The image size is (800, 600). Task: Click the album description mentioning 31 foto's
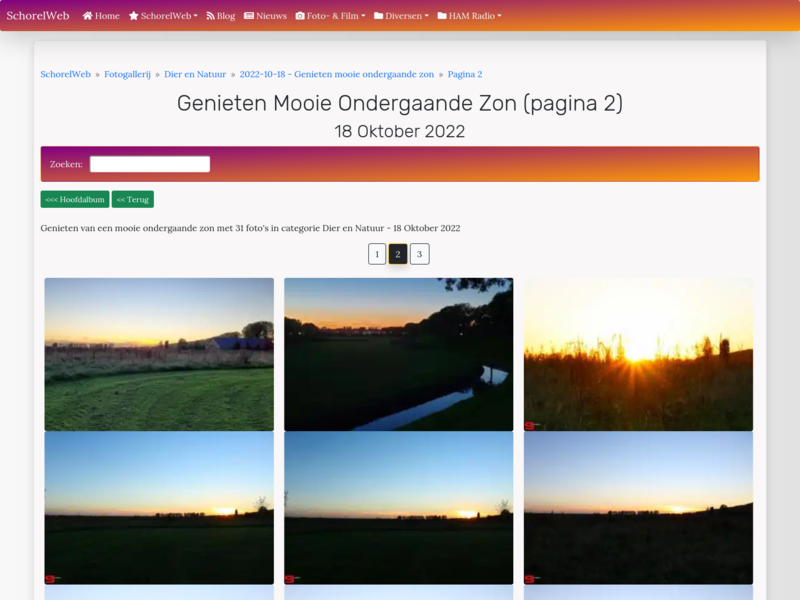pyautogui.click(x=251, y=228)
